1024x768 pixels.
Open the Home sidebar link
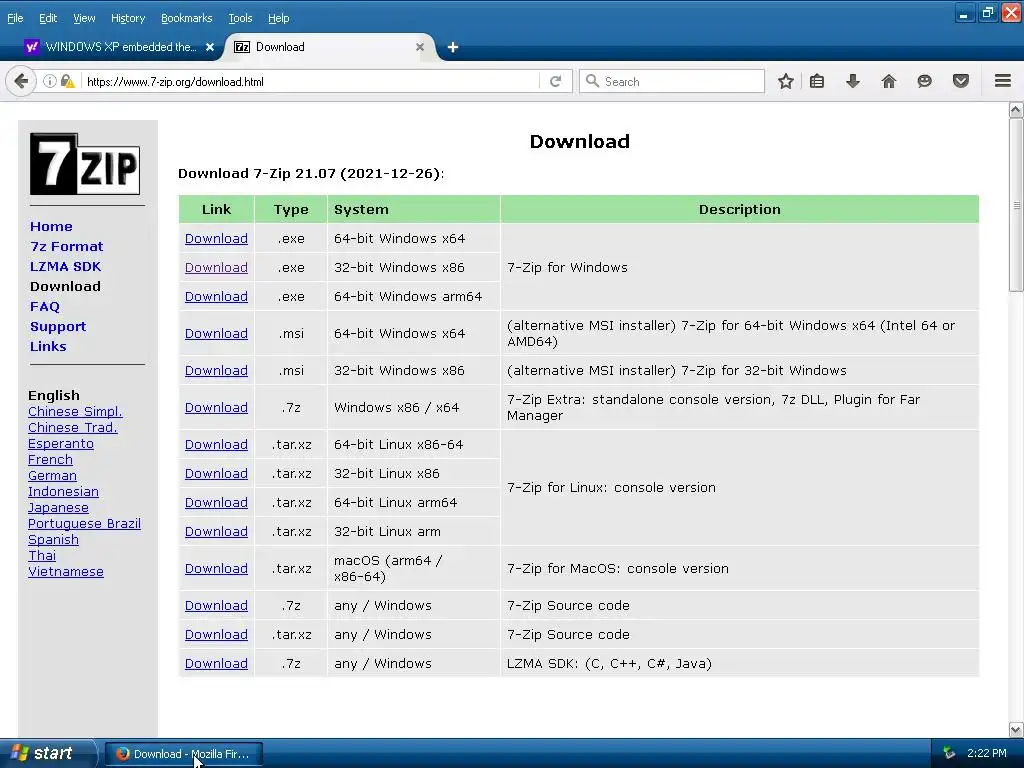[51, 227]
